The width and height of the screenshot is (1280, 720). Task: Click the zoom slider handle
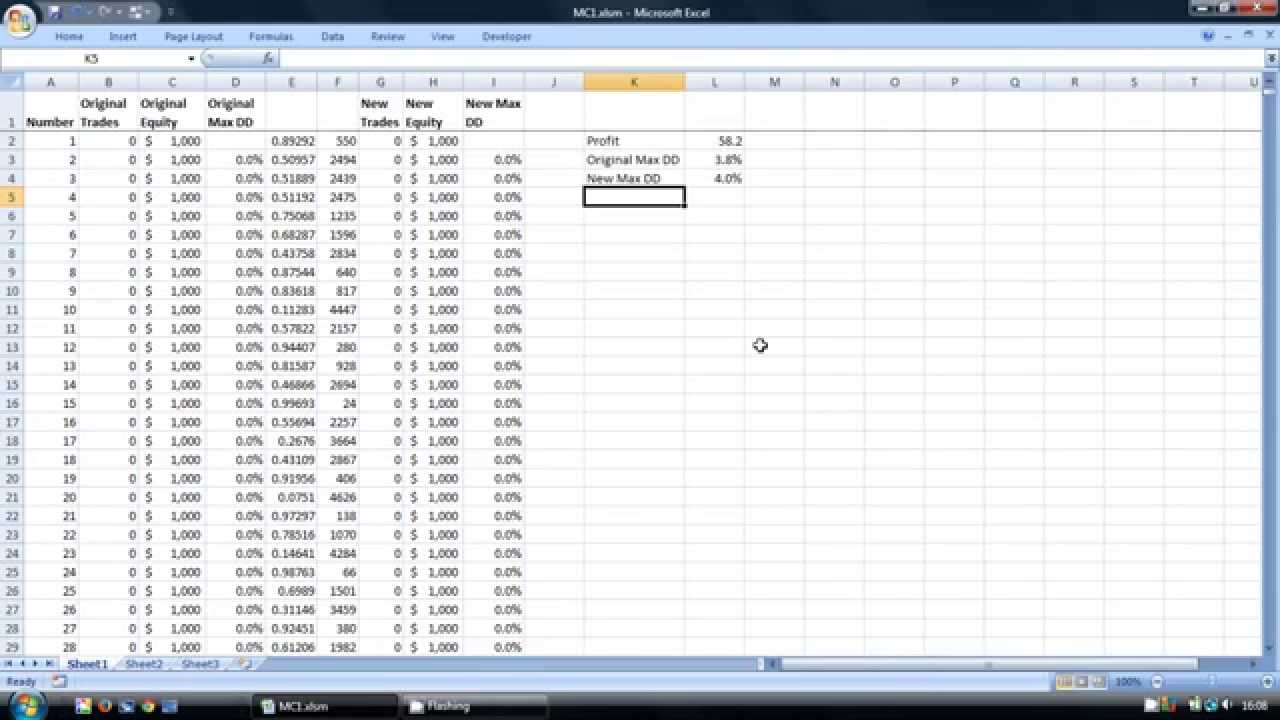point(1212,681)
